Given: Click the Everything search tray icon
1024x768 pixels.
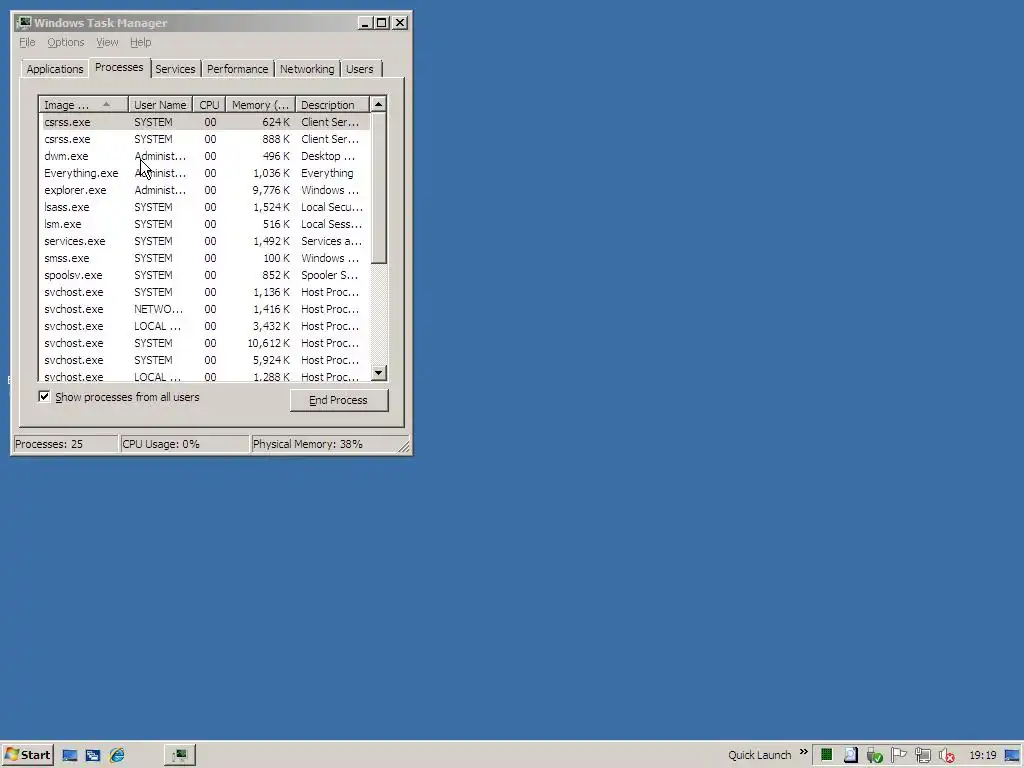Looking at the screenshot, I should coord(851,755).
